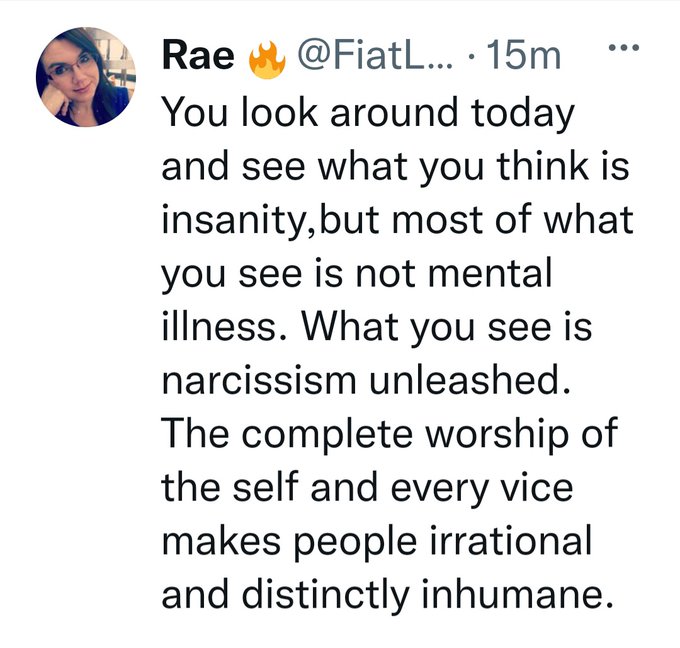Click the phrase "What you see is"

tap(447, 327)
